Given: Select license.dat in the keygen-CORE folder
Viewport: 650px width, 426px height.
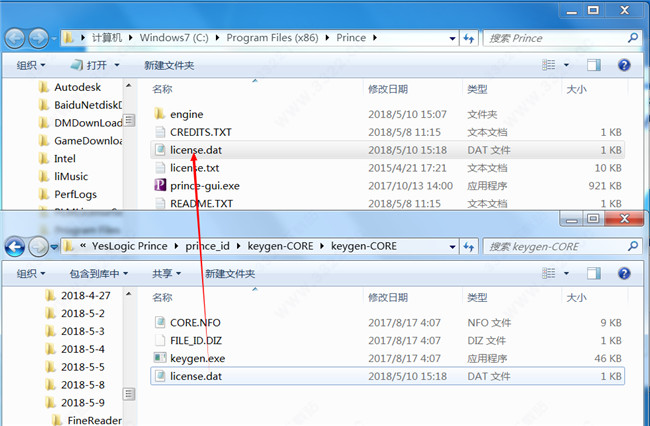Looking at the screenshot, I should pyautogui.click(x=387, y=376).
